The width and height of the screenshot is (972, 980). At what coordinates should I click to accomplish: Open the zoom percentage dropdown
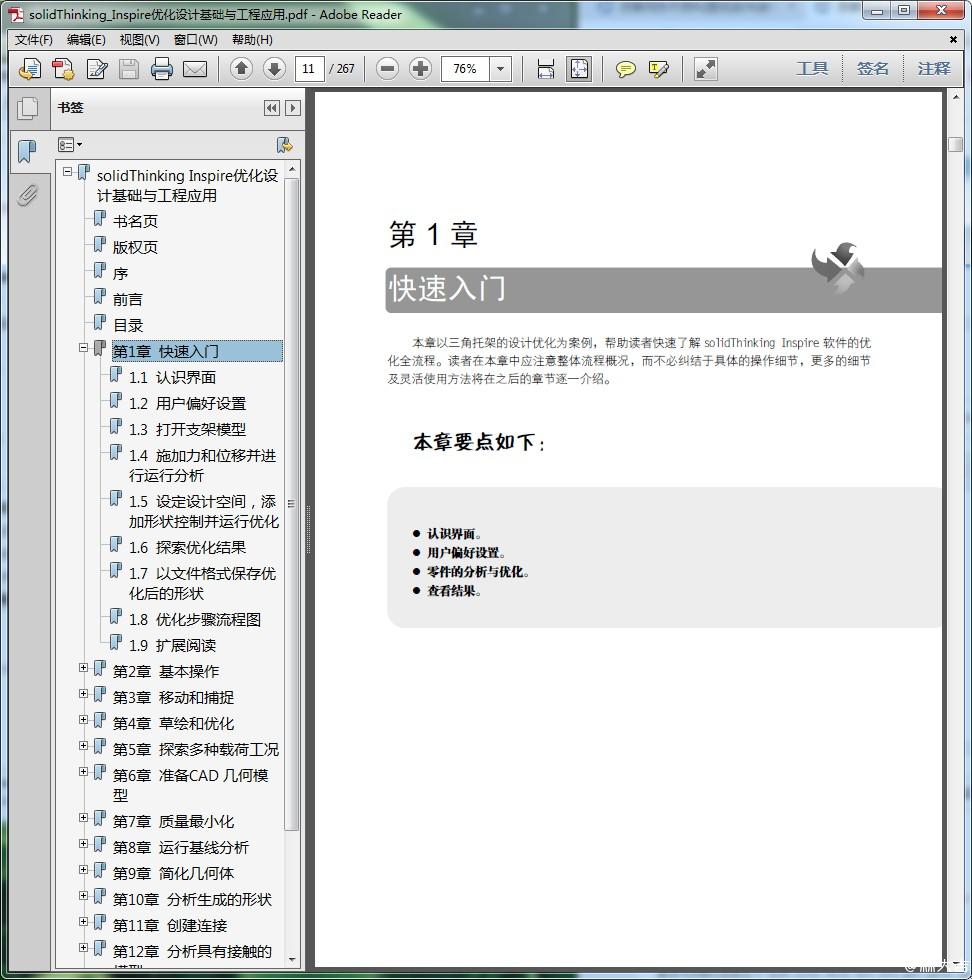[501, 69]
